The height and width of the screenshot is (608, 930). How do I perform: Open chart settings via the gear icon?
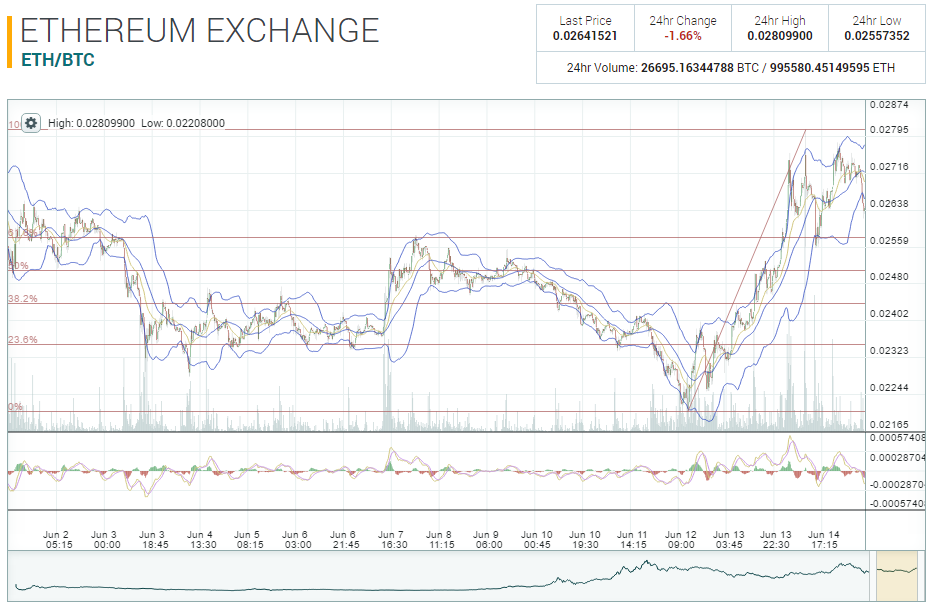[31, 123]
